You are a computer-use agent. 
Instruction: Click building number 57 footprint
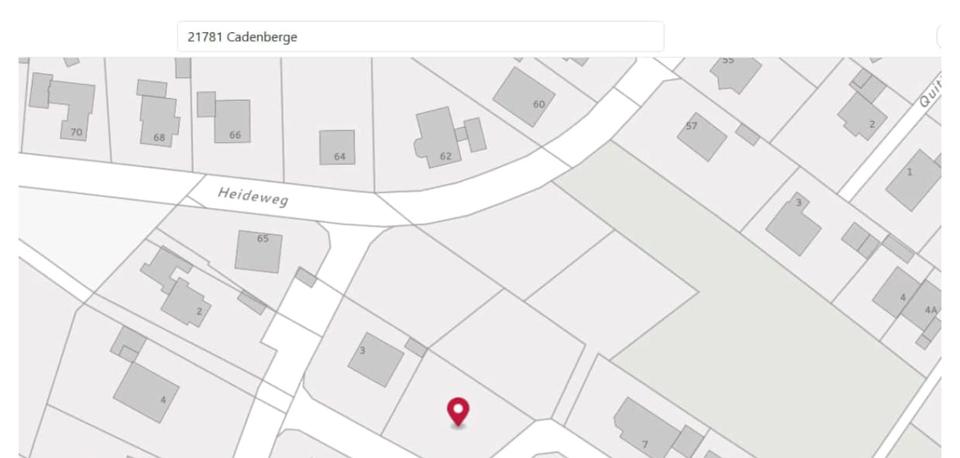[x=702, y=137]
